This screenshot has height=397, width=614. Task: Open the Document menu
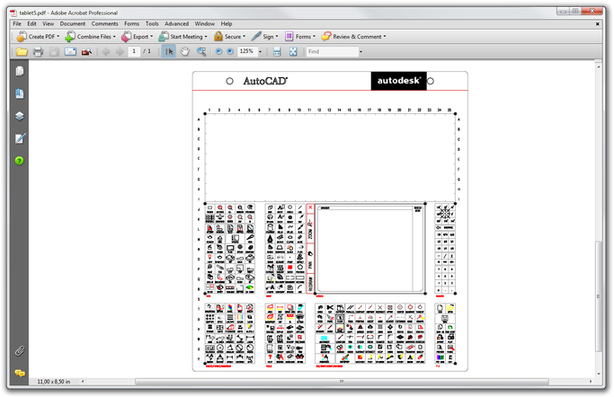point(72,23)
